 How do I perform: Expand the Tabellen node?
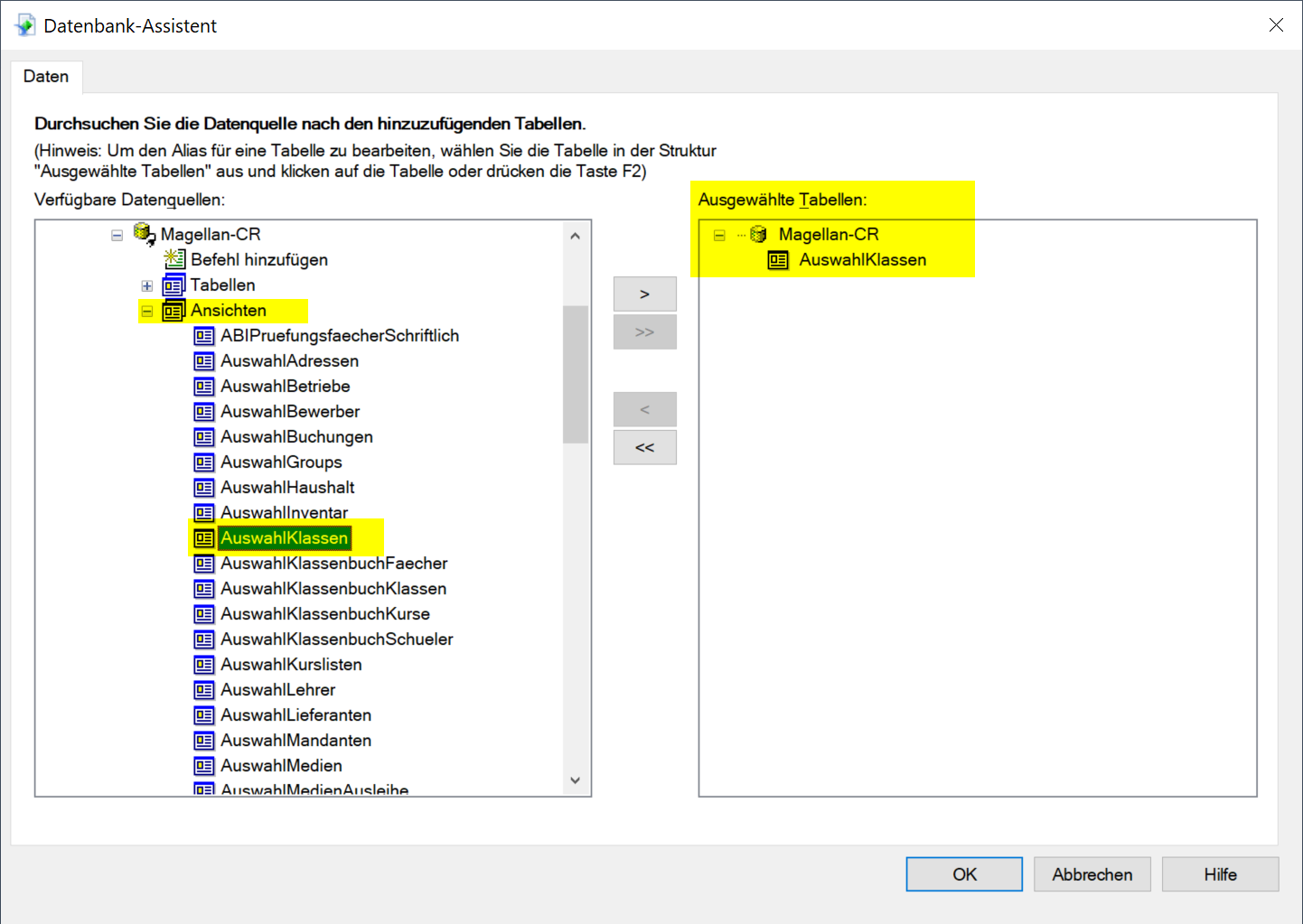pos(146,285)
